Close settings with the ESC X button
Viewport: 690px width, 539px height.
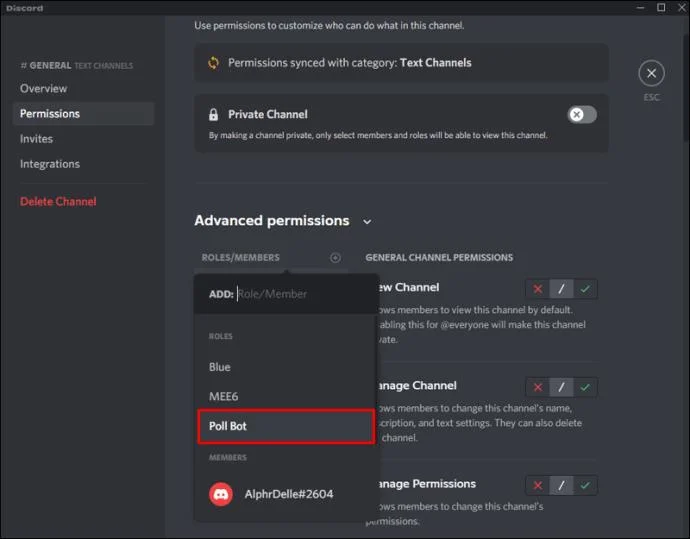[x=651, y=73]
